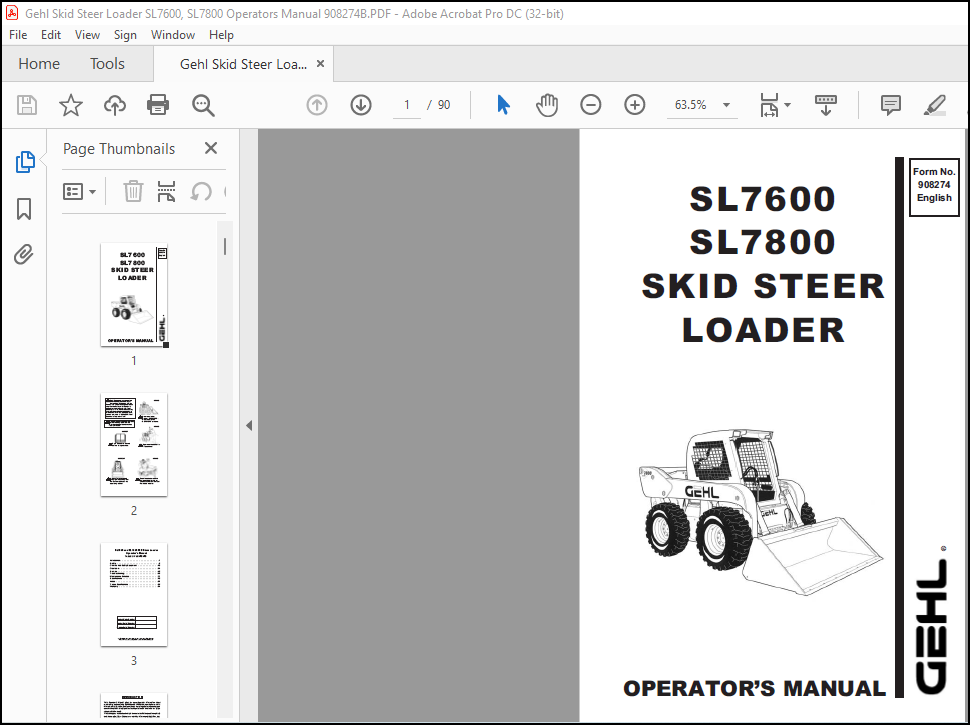Go to previous page arrow

tap(317, 105)
